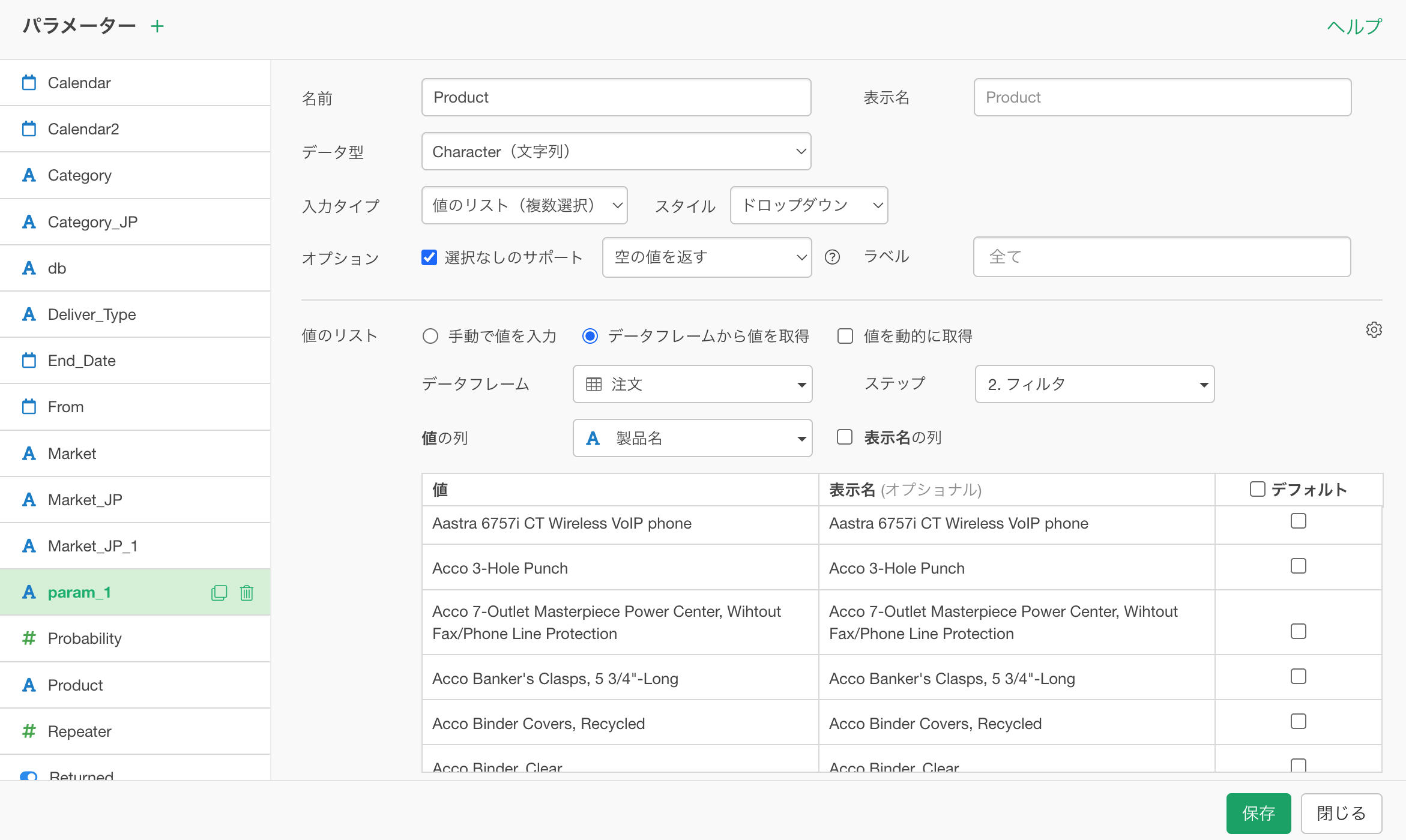Click the table icon in the 注文 dropdown
This screenshot has width=1406, height=840.
click(594, 385)
